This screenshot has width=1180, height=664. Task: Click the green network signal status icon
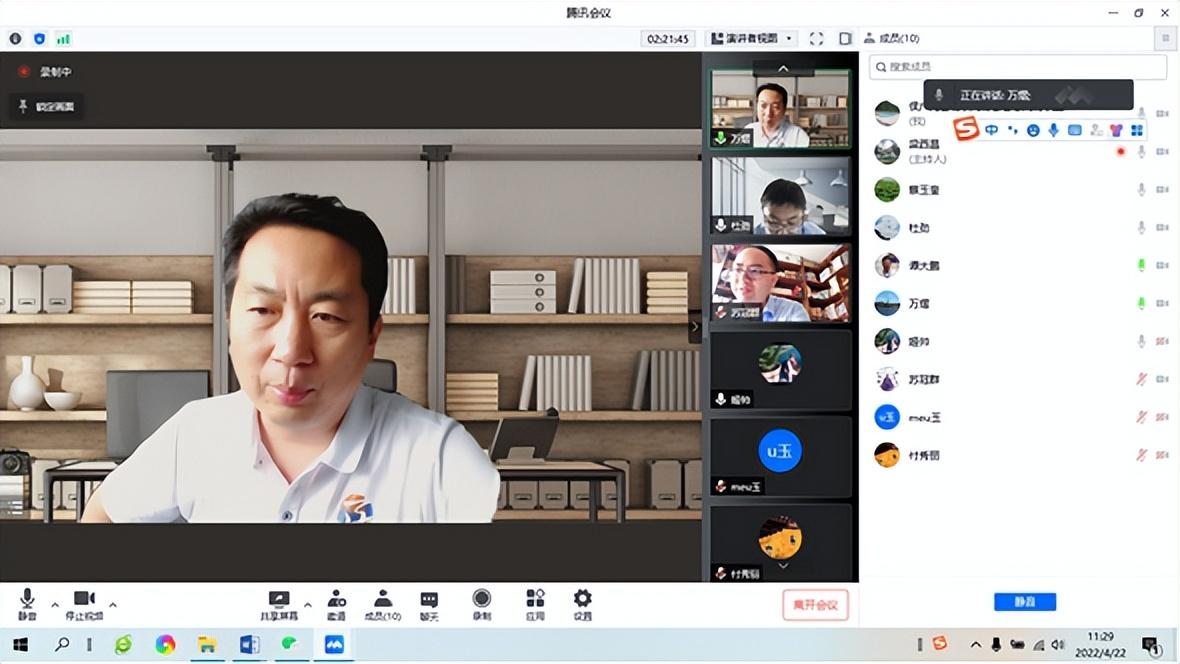[63, 39]
